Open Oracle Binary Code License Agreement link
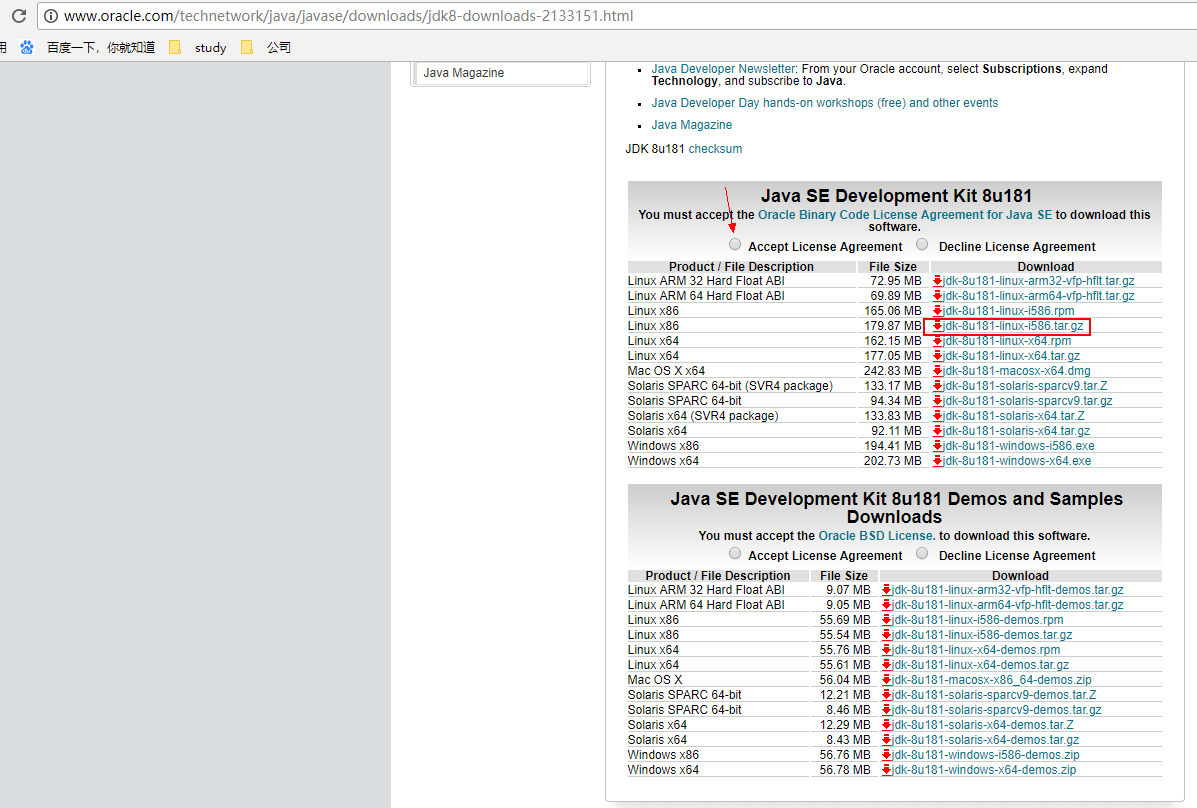The width and height of the screenshot is (1197, 808). [x=905, y=215]
